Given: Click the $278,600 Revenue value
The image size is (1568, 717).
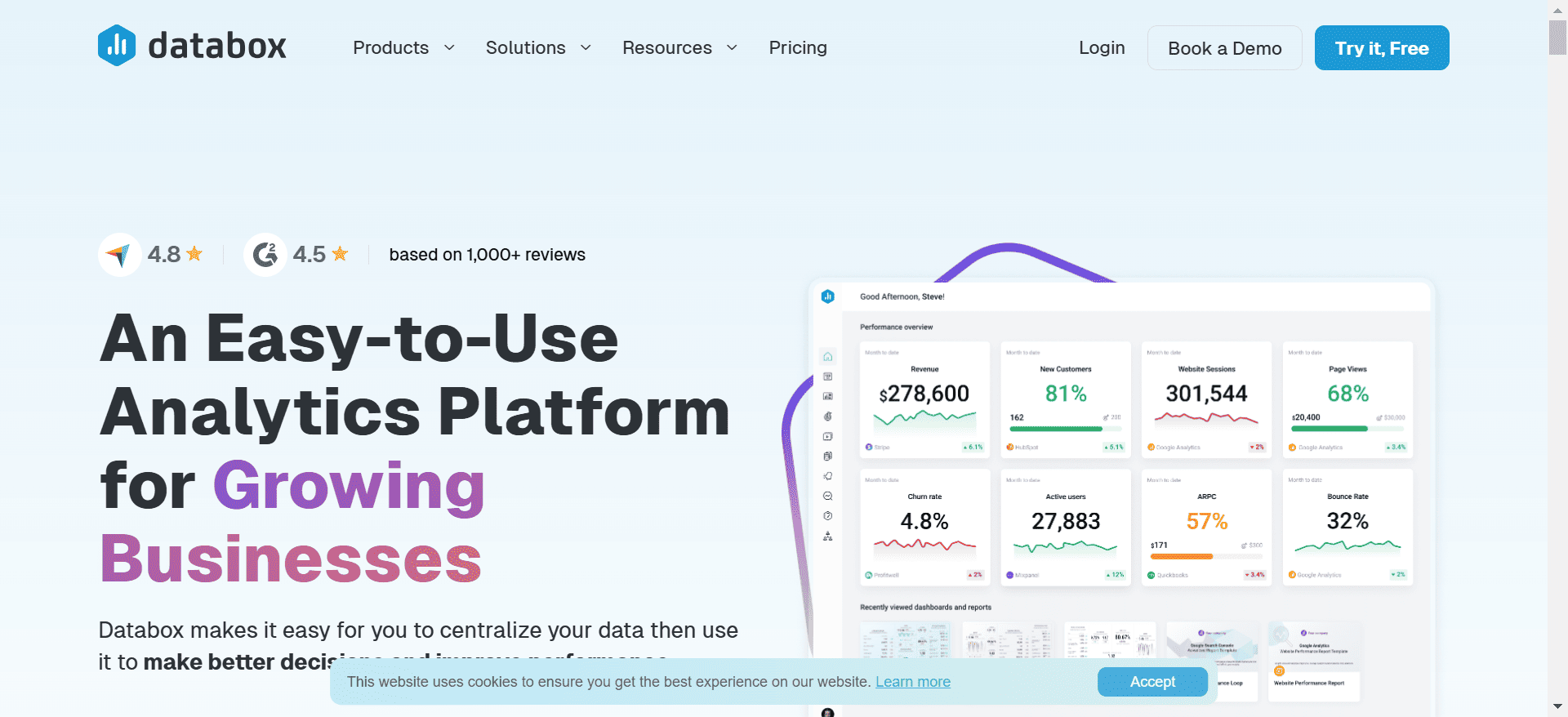Looking at the screenshot, I should pos(924,394).
